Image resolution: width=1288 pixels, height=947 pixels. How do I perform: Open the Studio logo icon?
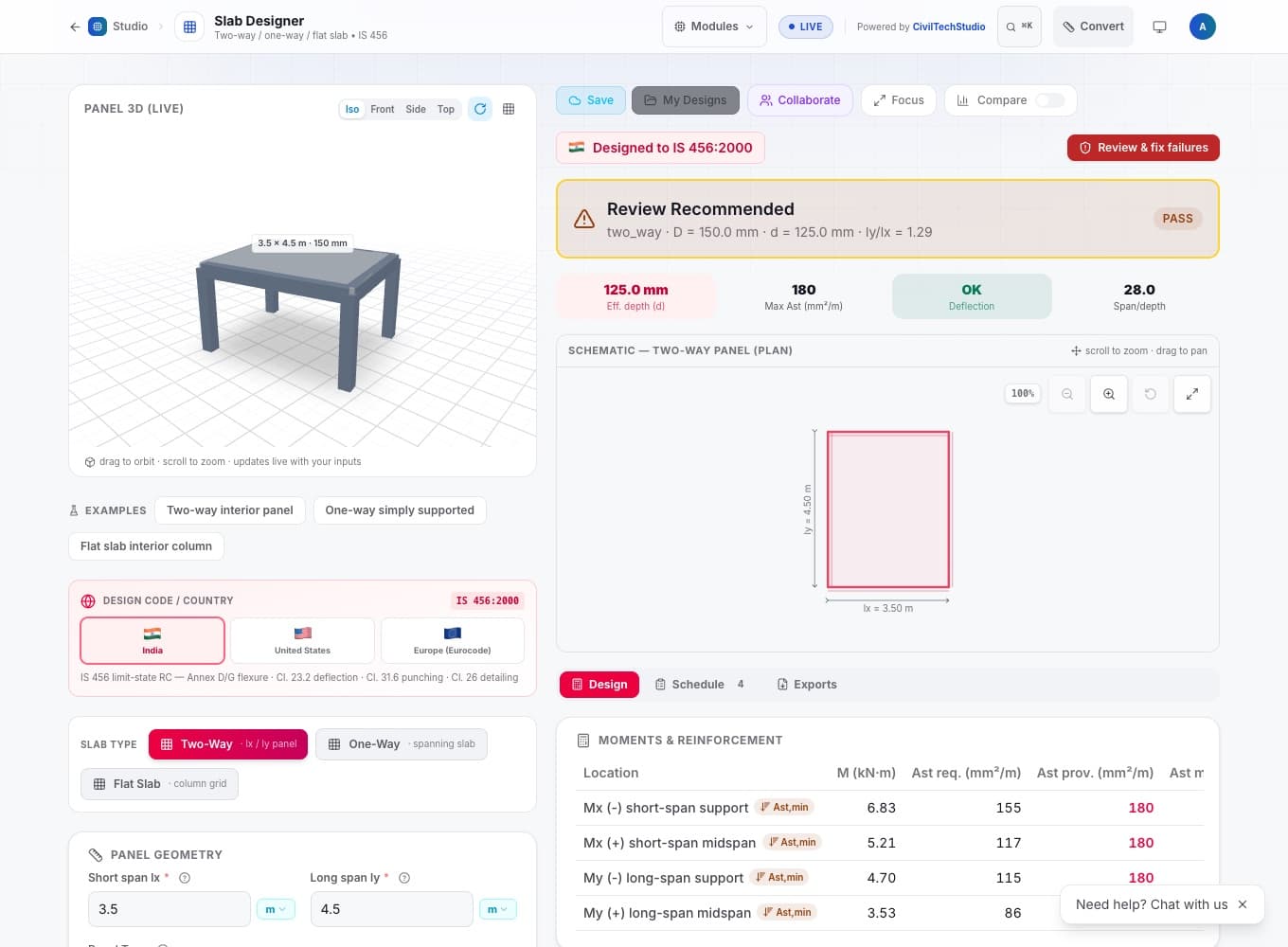click(98, 27)
